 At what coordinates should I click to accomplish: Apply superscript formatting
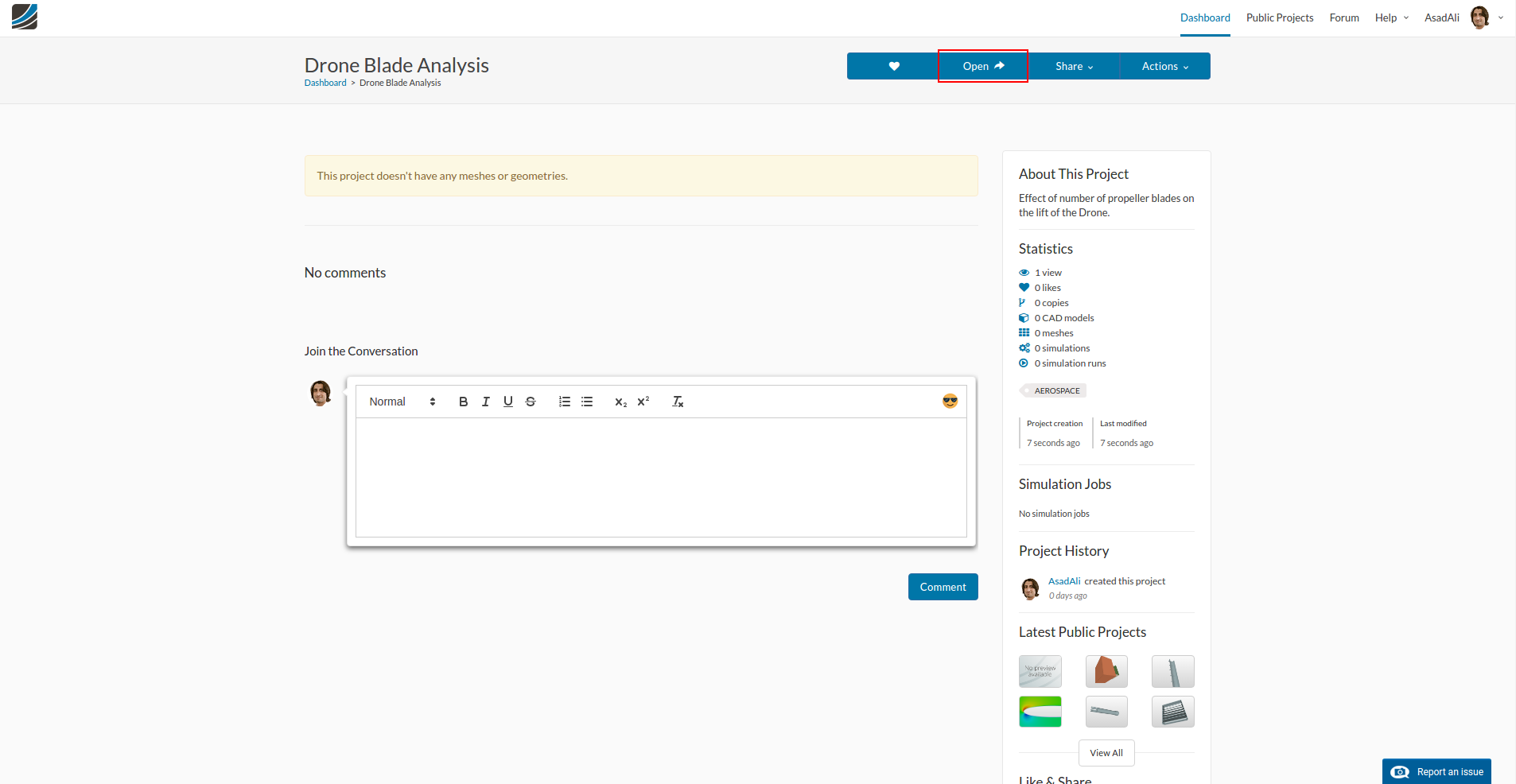pyautogui.click(x=643, y=402)
